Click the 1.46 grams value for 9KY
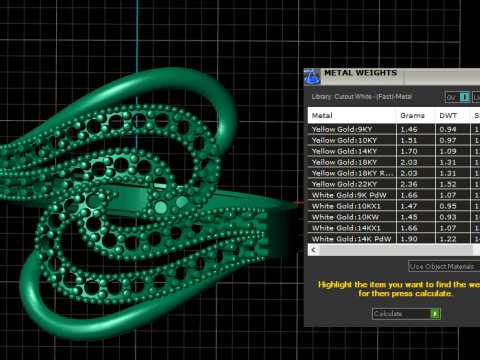 (x=409, y=129)
